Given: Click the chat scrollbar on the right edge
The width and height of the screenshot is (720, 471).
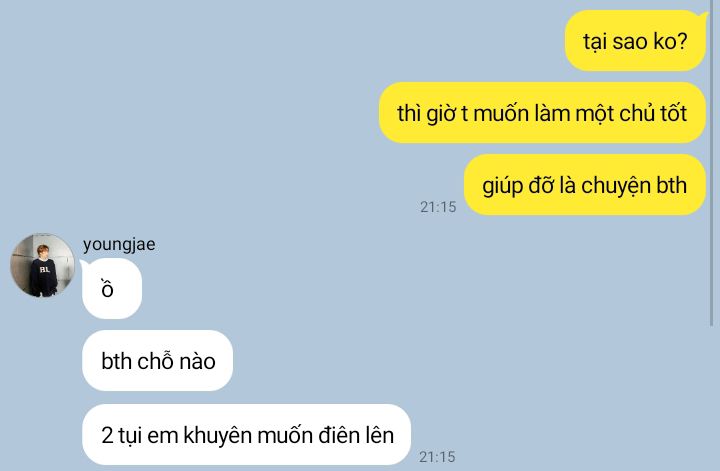Looking at the screenshot, I should pos(712,163).
